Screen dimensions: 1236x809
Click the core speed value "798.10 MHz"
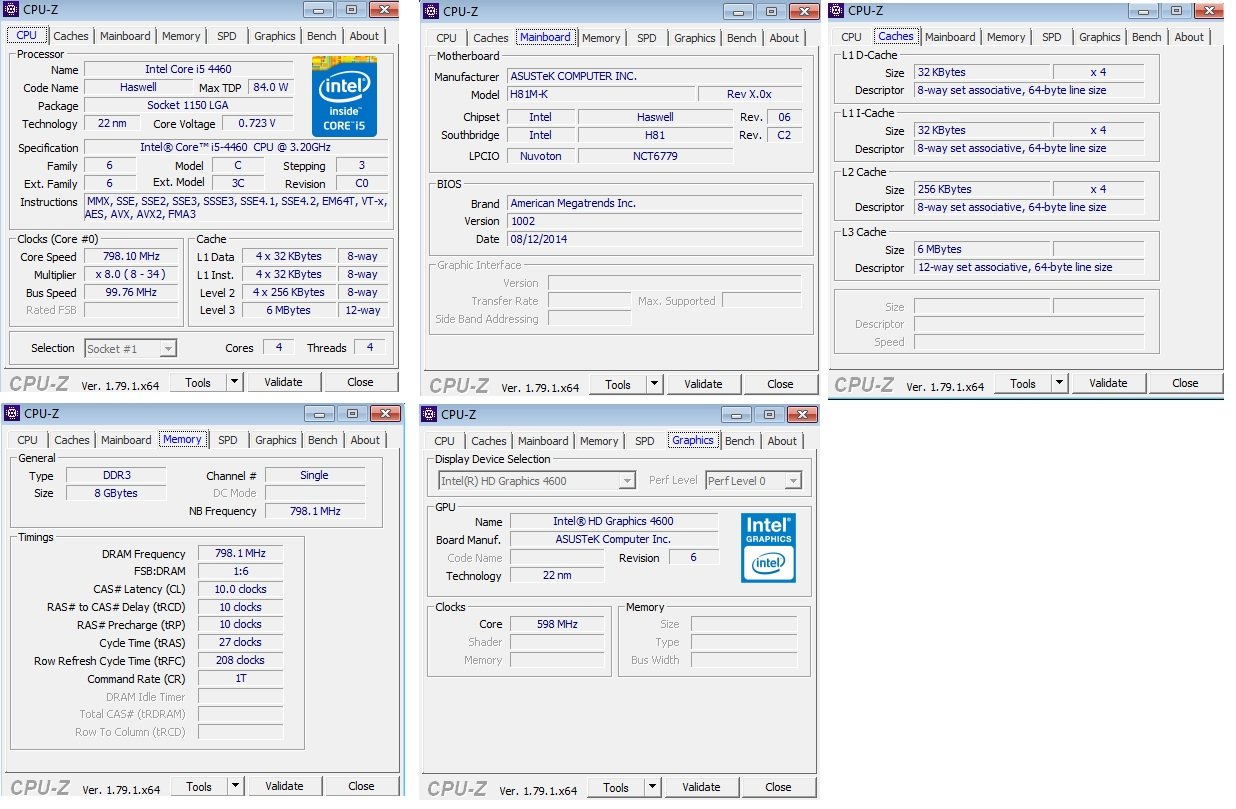(132, 257)
